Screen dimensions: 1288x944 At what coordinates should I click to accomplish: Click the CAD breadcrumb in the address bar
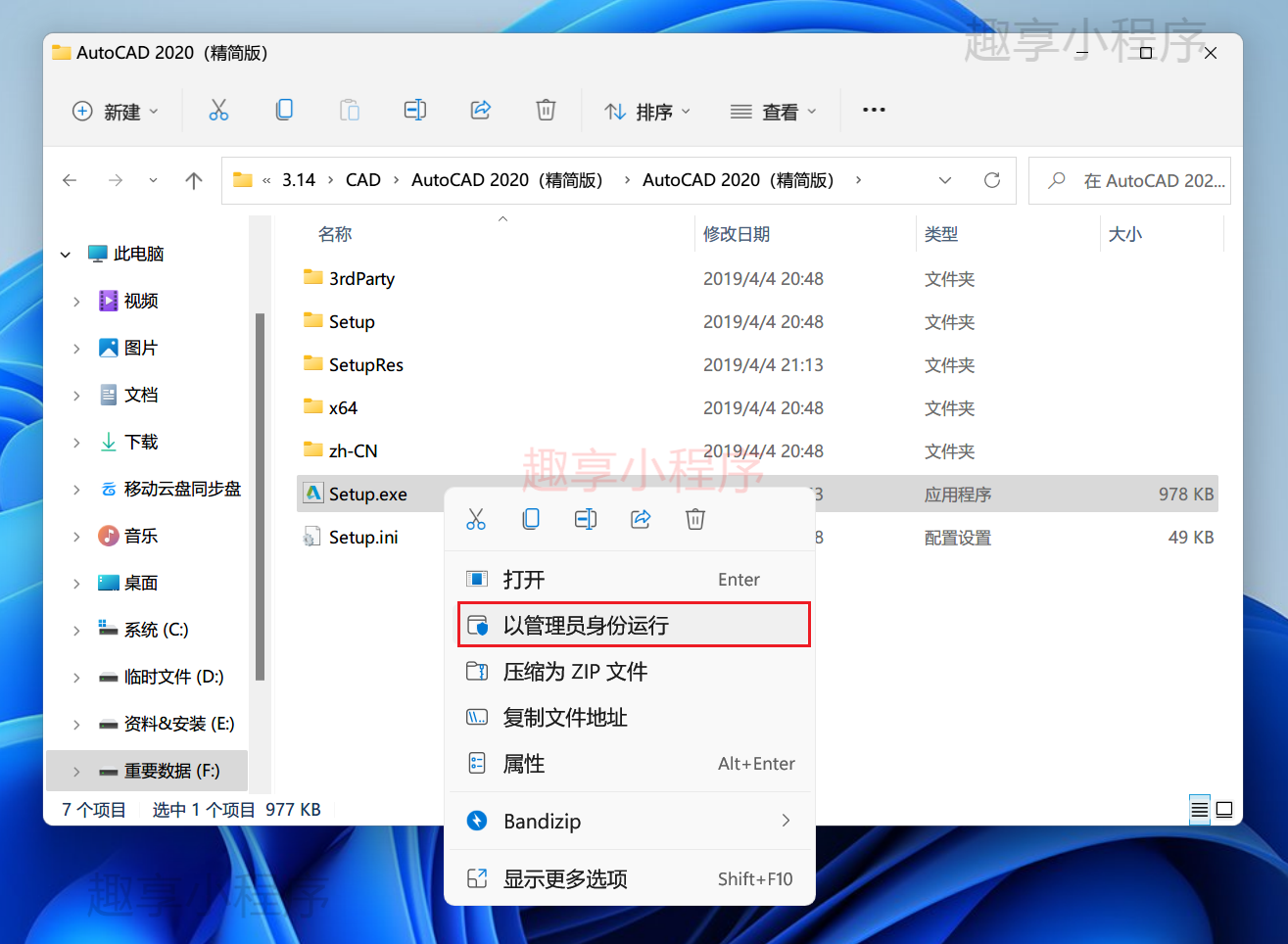pos(363,180)
